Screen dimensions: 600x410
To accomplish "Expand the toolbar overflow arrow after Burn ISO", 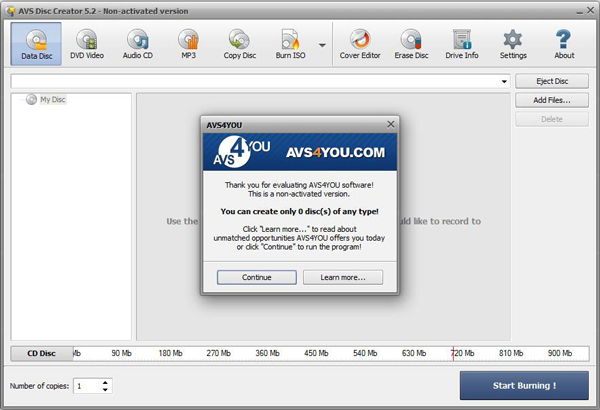I will (x=323, y=45).
